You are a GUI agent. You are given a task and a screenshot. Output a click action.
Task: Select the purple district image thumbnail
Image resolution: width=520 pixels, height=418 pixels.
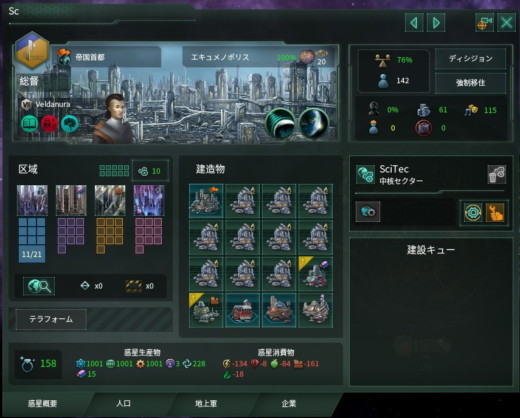(x=149, y=200)
